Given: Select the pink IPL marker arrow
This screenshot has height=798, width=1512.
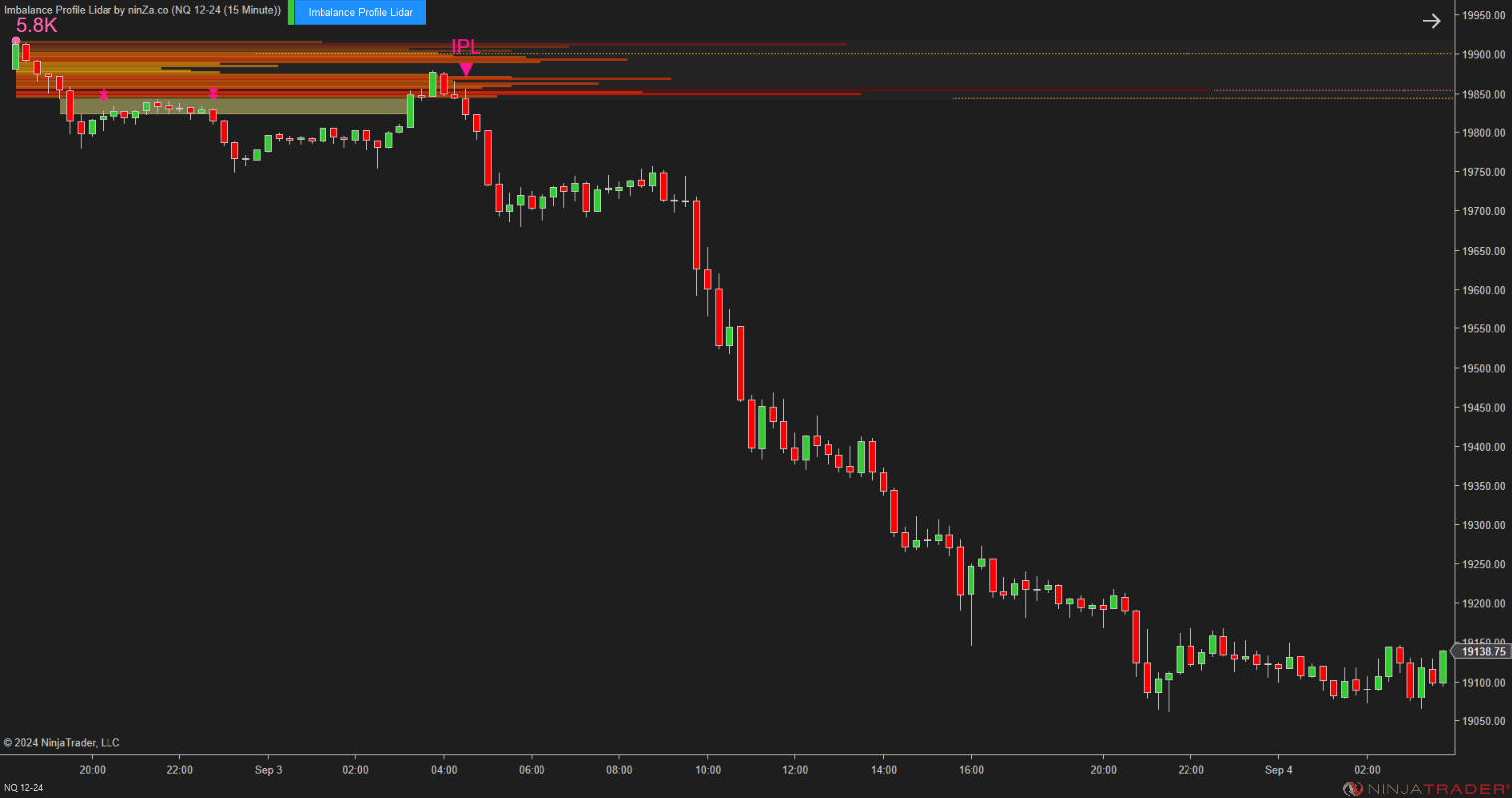Looking at the screenshot, I should (x=467, y=68).
